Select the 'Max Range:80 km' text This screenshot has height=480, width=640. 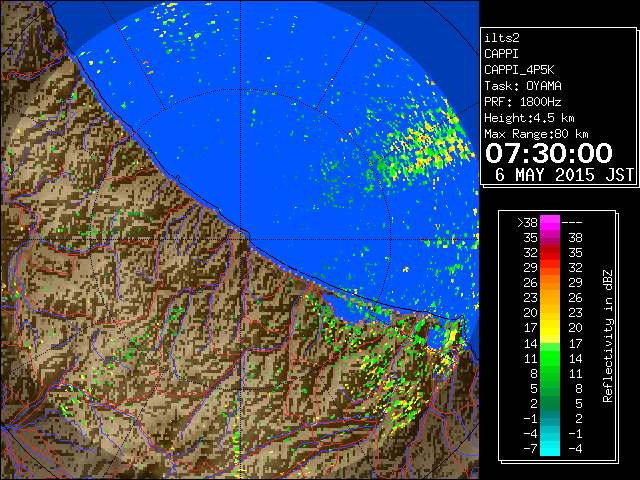pos(536,134)
